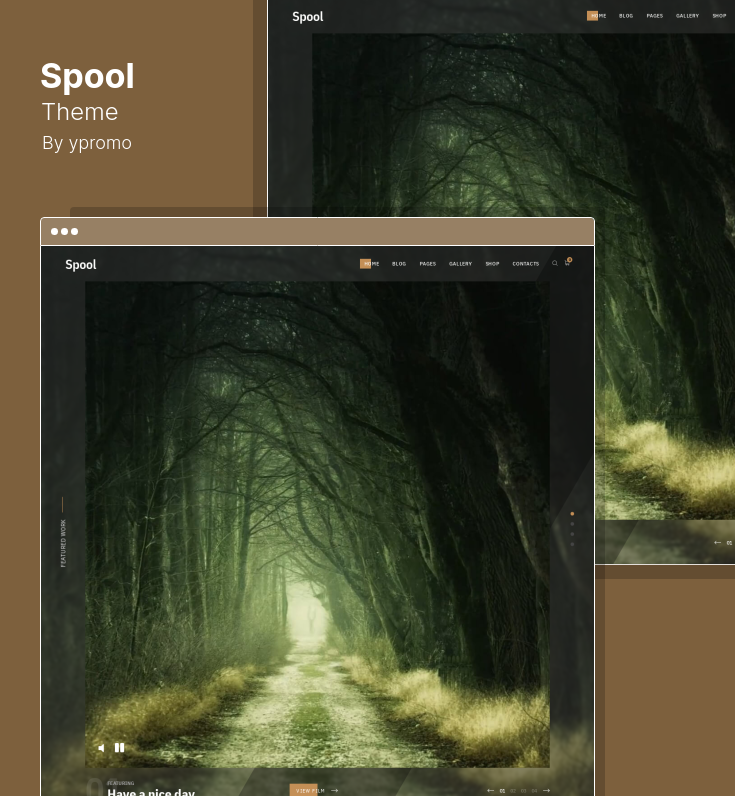Select the first orange slide indicator dot
The width and height of the screenshot is (735, 796).
tap(572, 514)
